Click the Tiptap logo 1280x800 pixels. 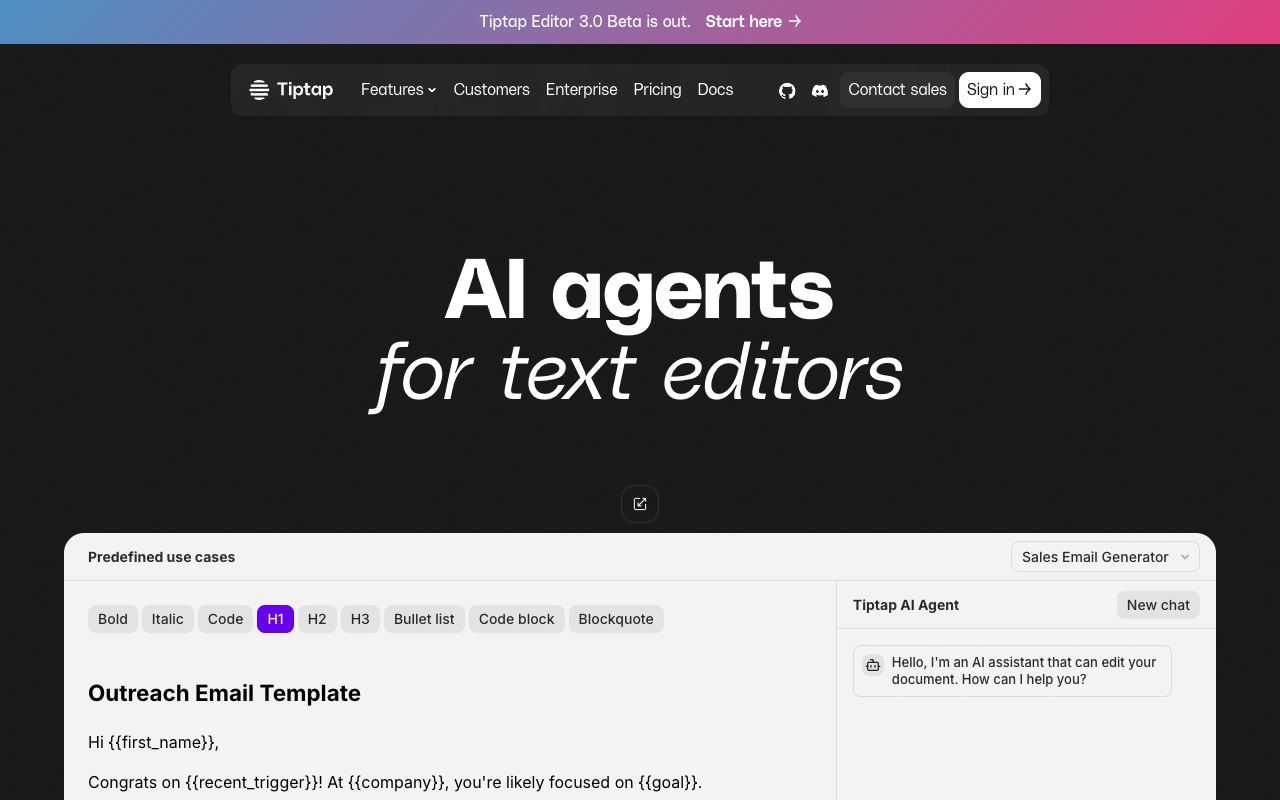click(x=291, y=90)
